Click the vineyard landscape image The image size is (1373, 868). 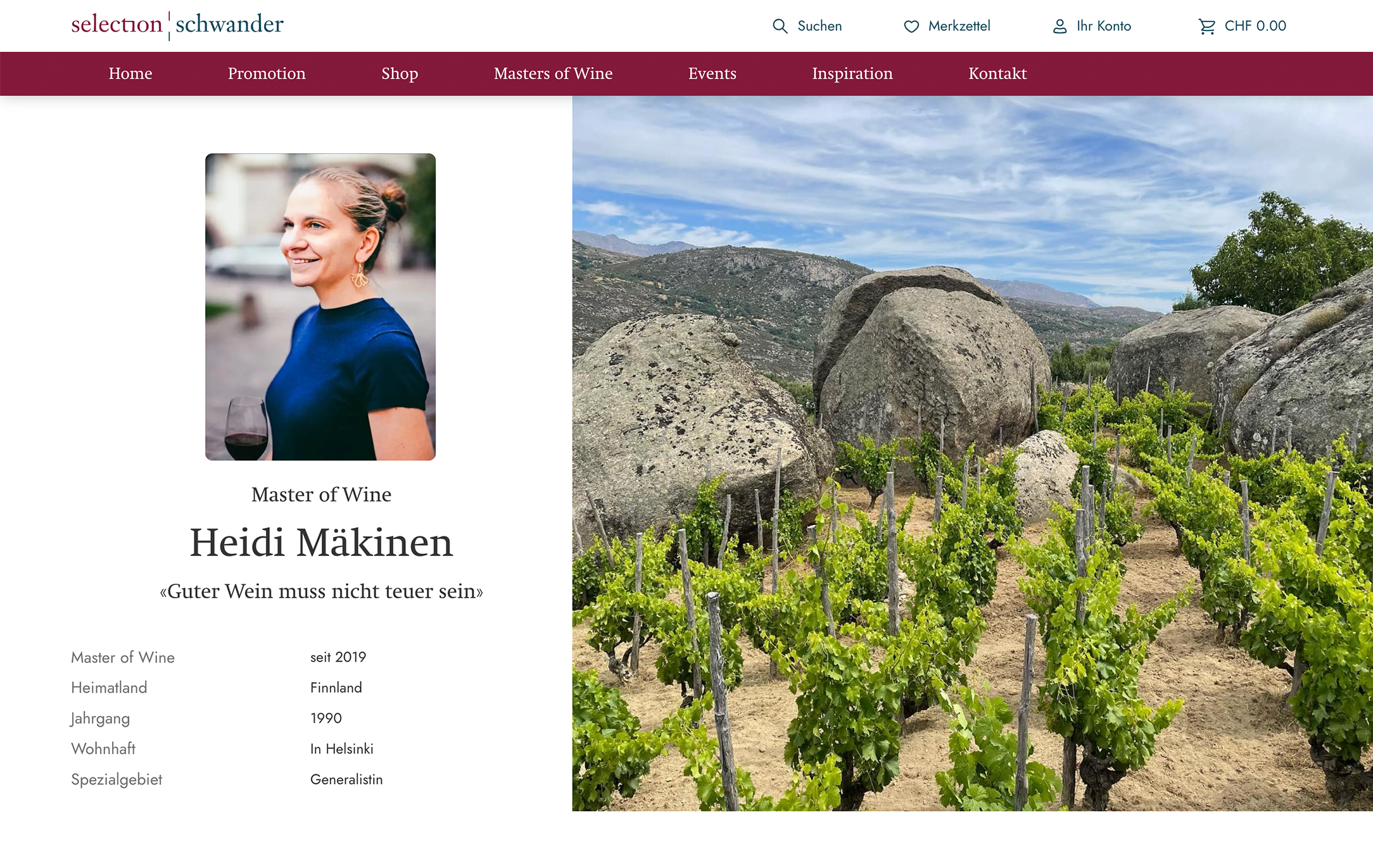click(x=973, y=453)
